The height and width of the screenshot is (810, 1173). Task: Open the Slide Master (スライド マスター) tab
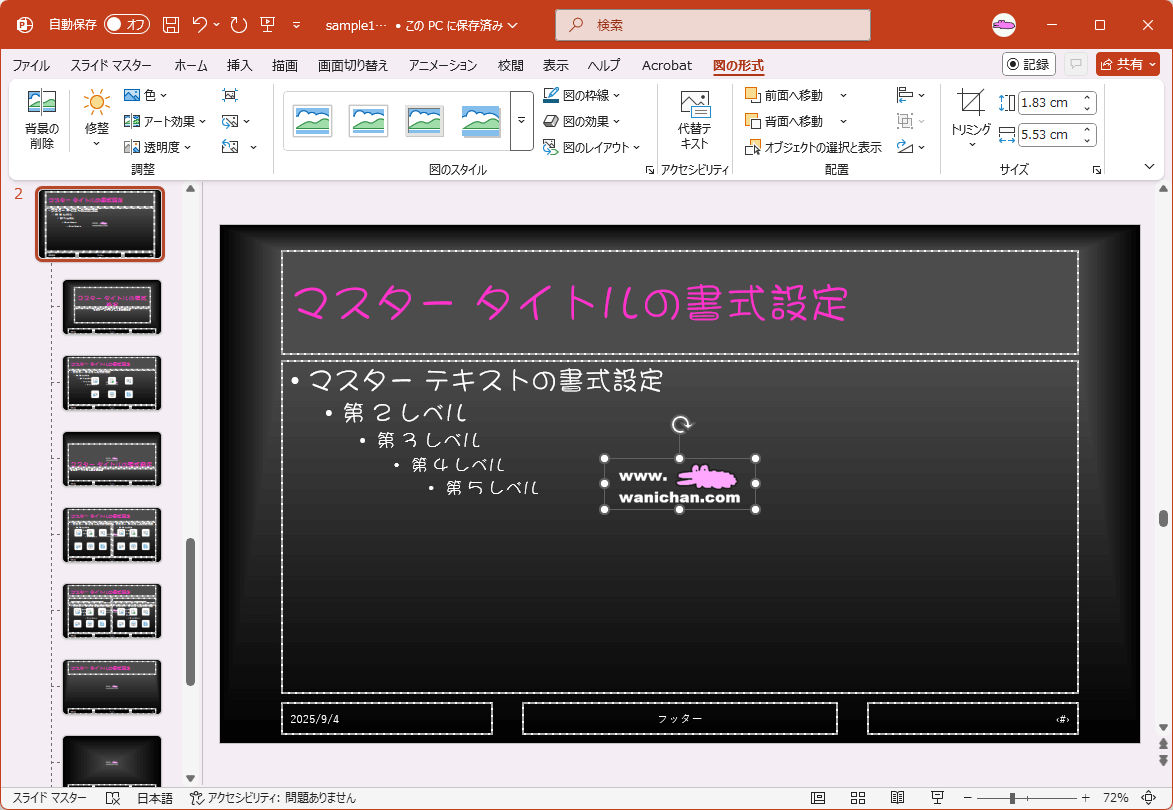tap(111, 65)
